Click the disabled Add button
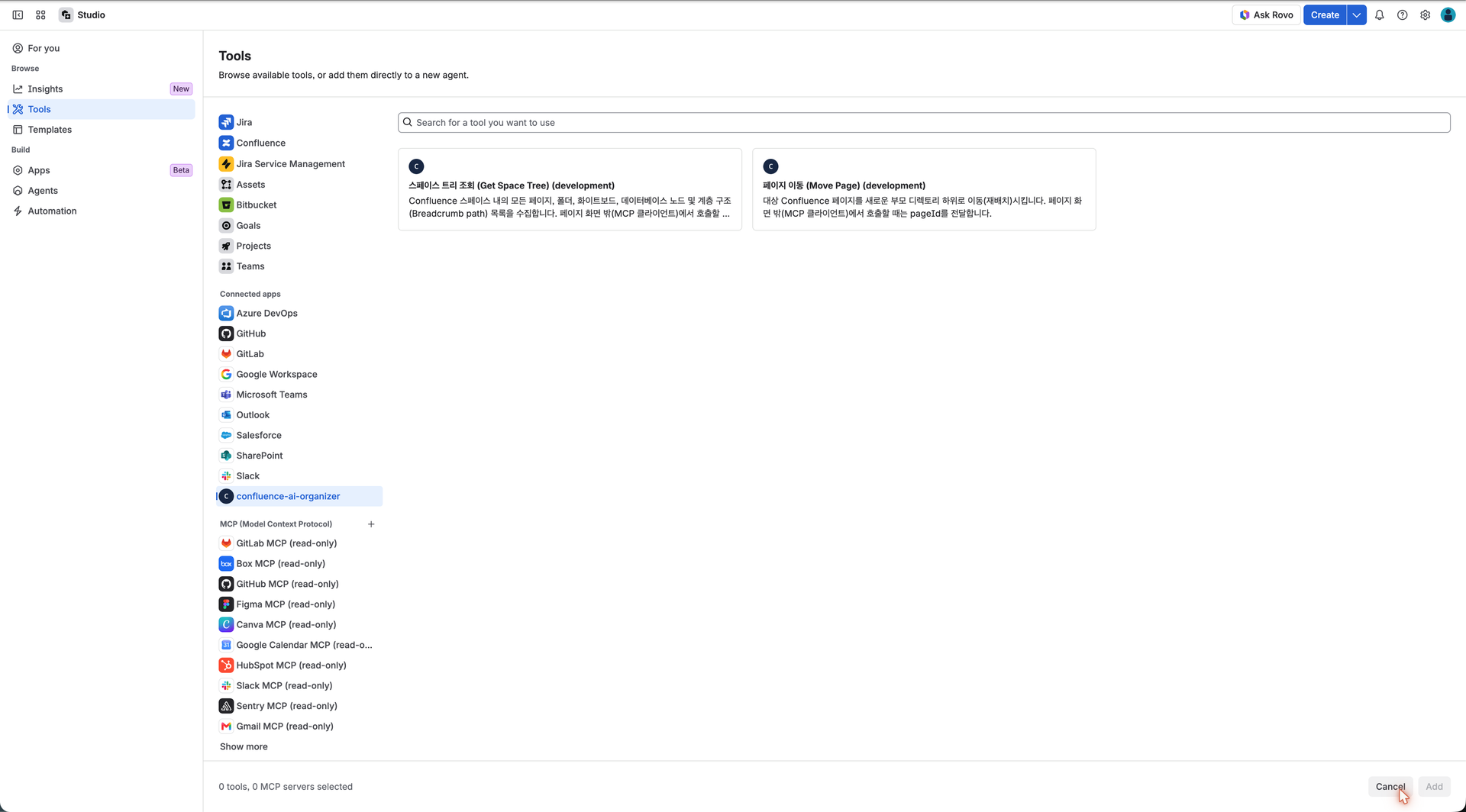 [x=1434, y=787]
